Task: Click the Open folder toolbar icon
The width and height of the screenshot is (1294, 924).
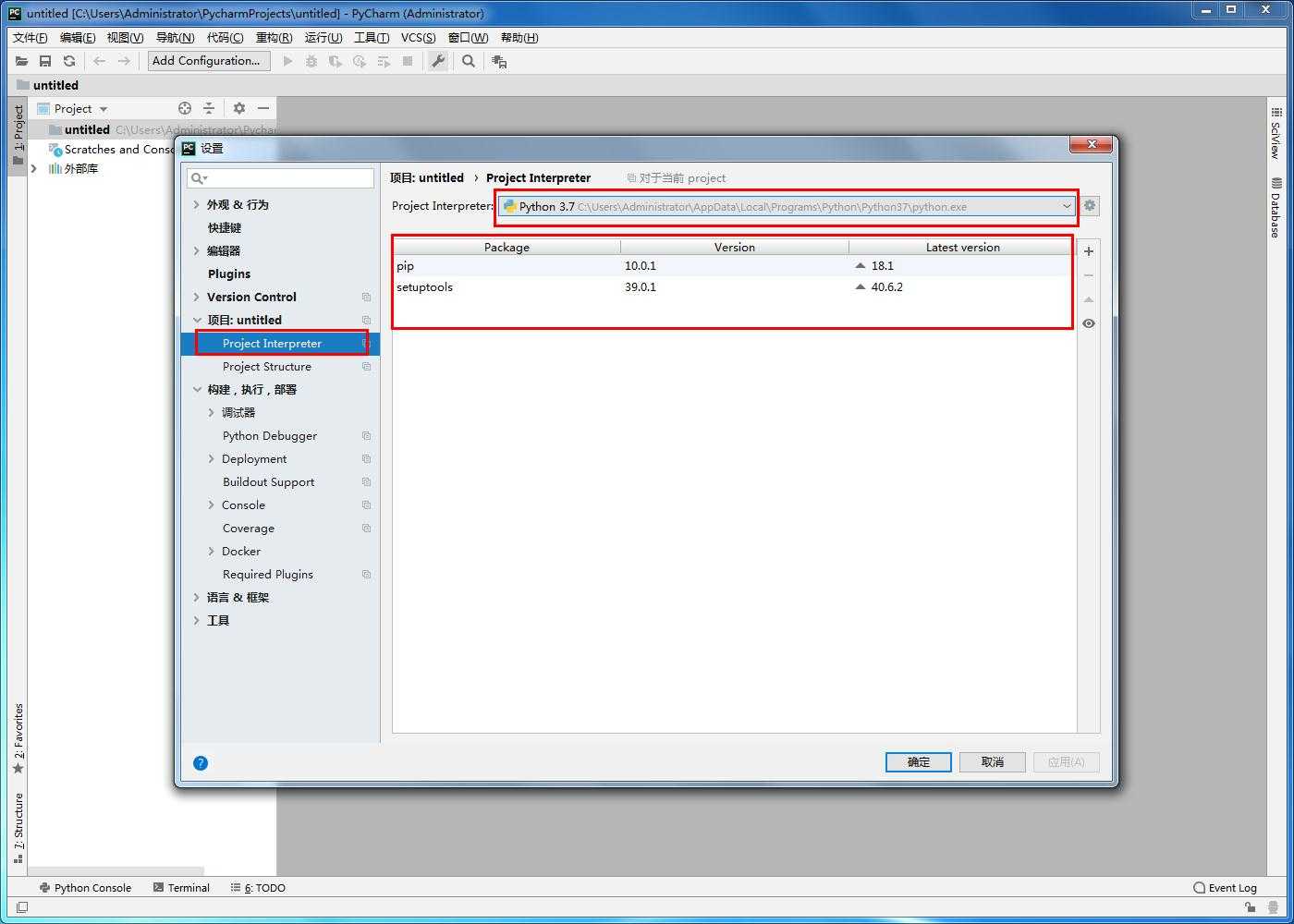Action: click(x=21, y=61)
